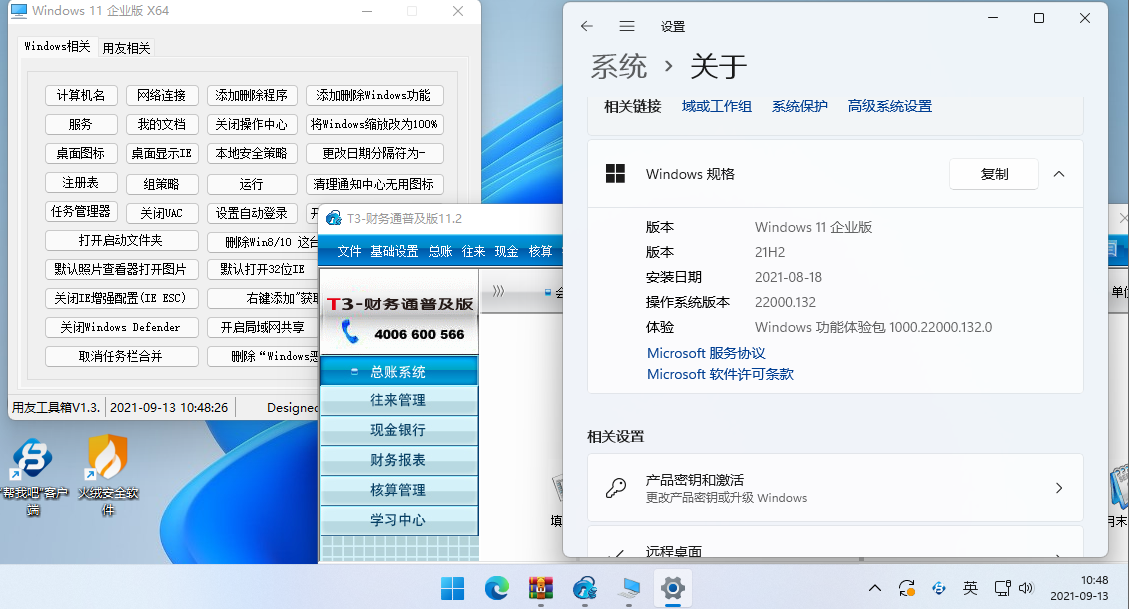The image size is (1129, 609).
Task: Click the 清理通知中心无用图标 button
Action: (x=374, y=184)
